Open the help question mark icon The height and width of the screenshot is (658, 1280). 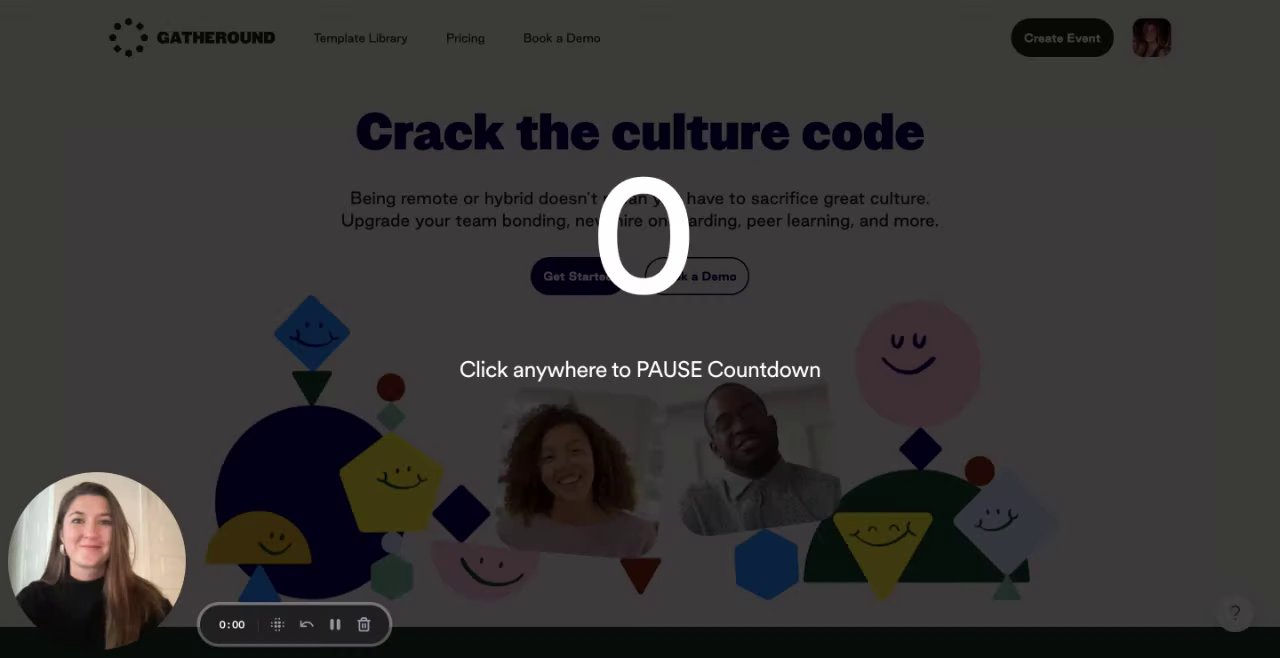coord(1235,613)
